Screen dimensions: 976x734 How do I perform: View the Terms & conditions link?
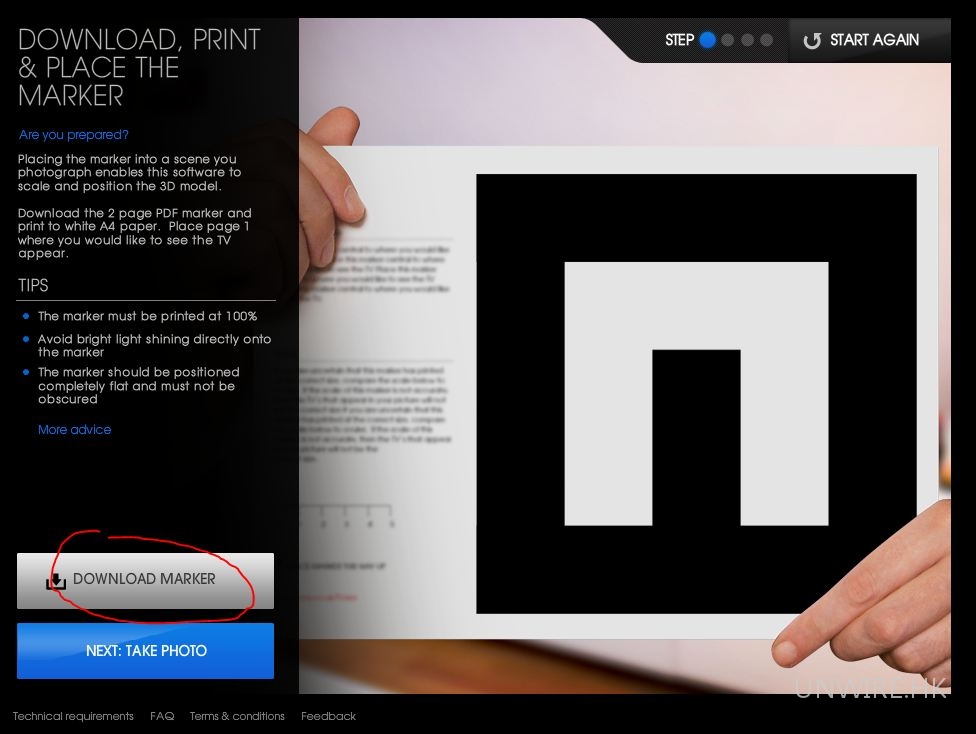click(237, 716)
